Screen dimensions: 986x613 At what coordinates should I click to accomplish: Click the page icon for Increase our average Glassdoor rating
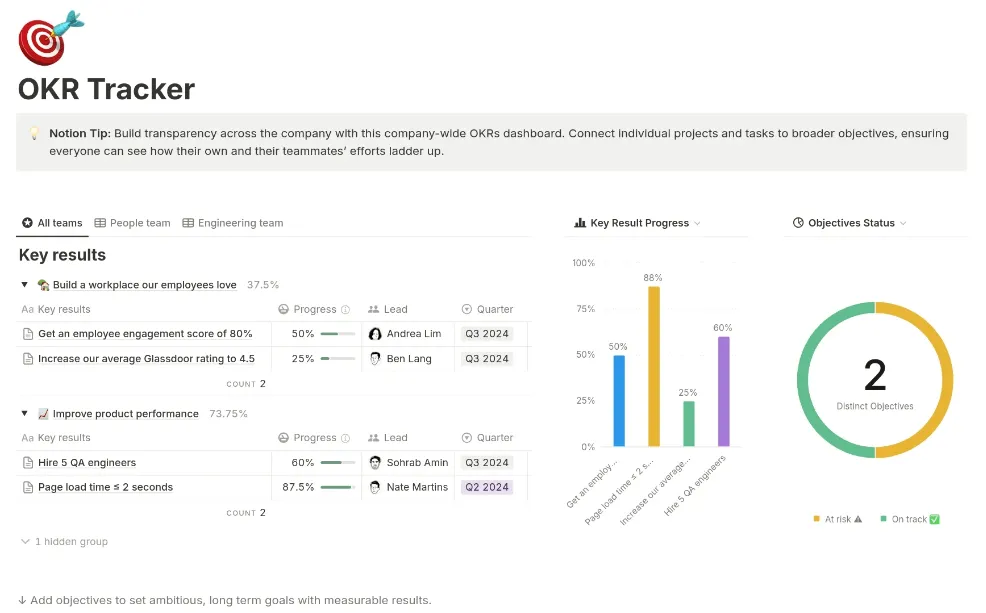[x=28, y=359]
